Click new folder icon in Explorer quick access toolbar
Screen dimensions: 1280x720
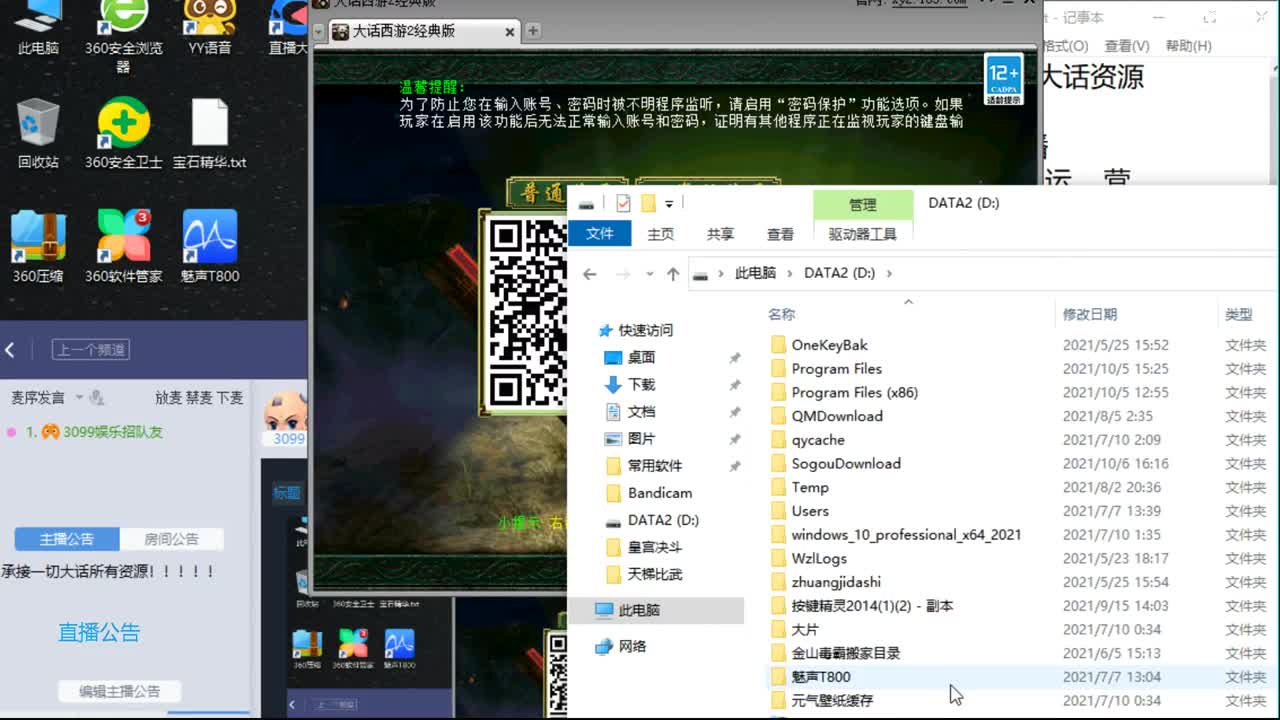648,204
